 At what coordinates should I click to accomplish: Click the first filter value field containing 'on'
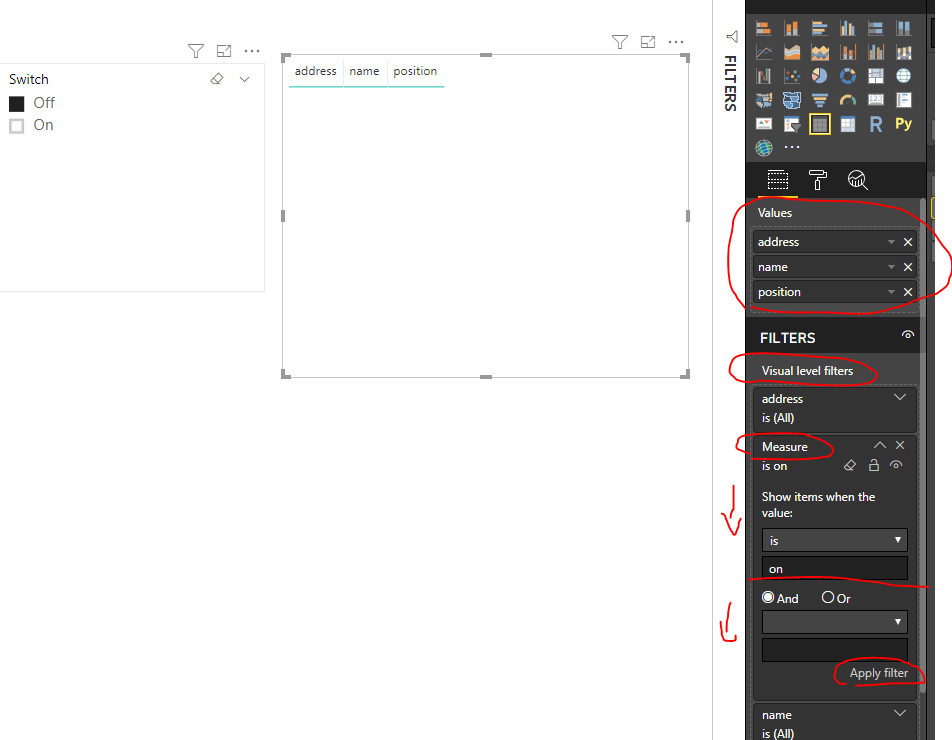(835, 568)
